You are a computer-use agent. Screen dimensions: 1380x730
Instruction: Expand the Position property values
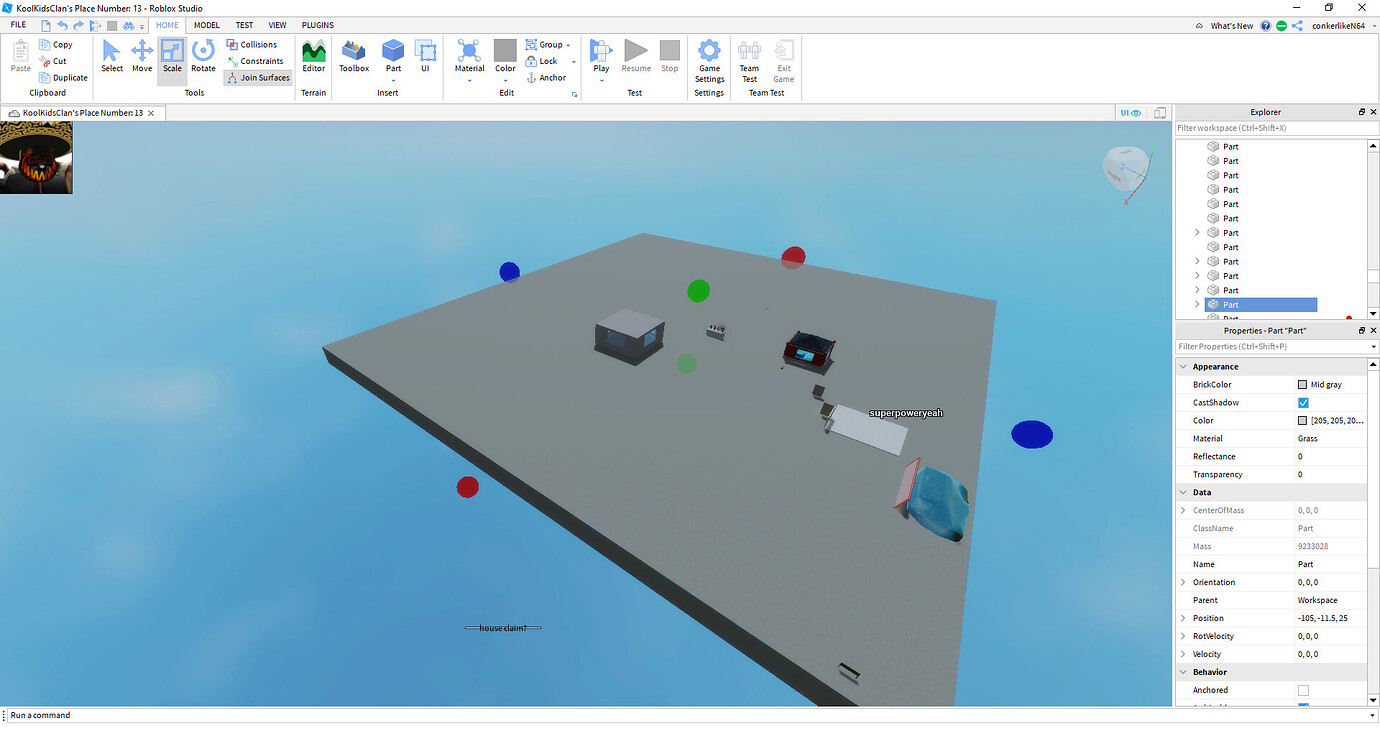click(1184, 618)
